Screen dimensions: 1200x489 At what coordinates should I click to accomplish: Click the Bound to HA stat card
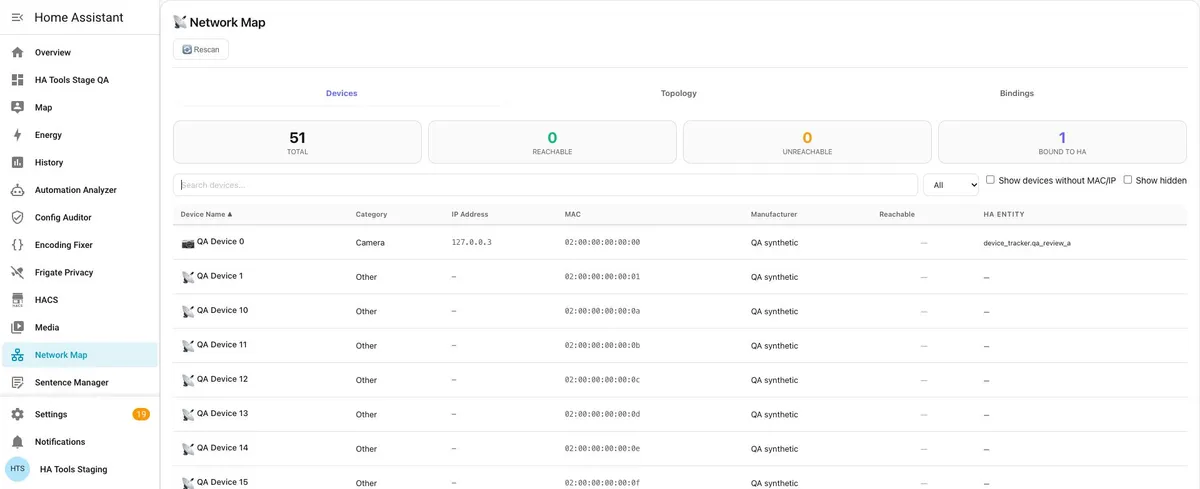point(1062,142)
